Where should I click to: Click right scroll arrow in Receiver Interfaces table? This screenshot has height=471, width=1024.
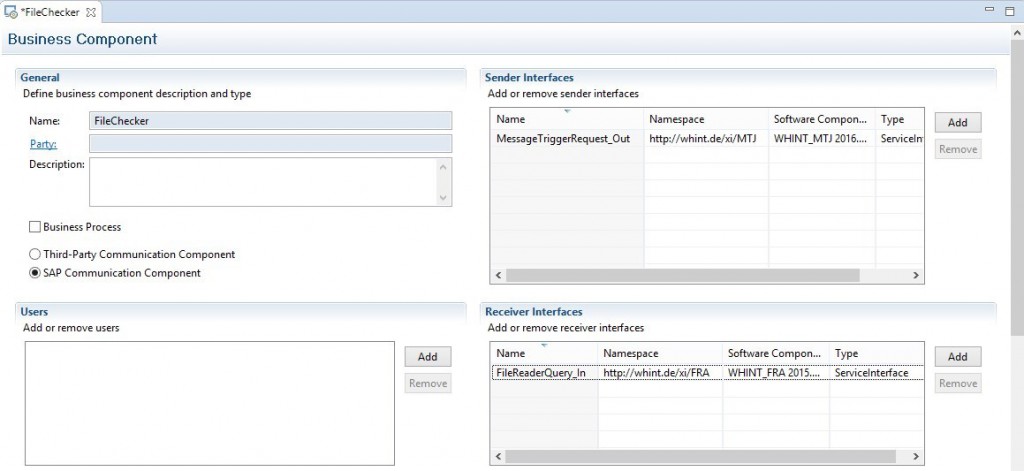[916, 457]
